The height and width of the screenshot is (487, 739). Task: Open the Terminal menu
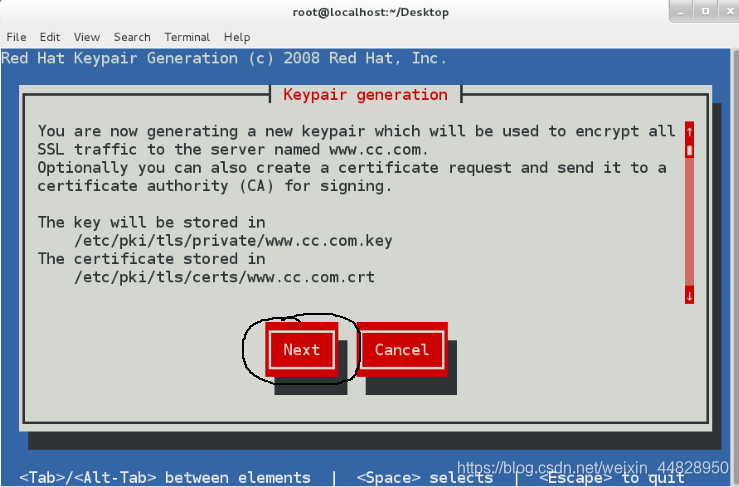click(187, 37)
